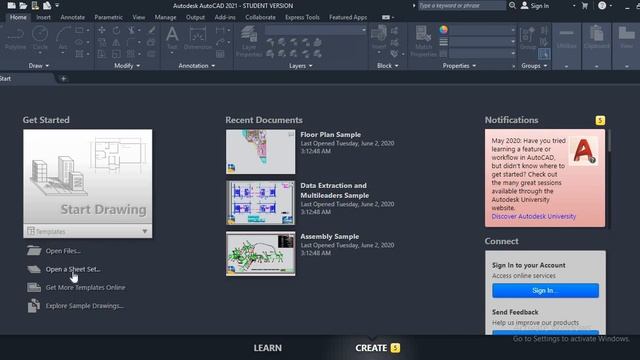This screenshot has height=360, width=640.
Task: Switch to the Insert ribbon tab
Action: 43,17
